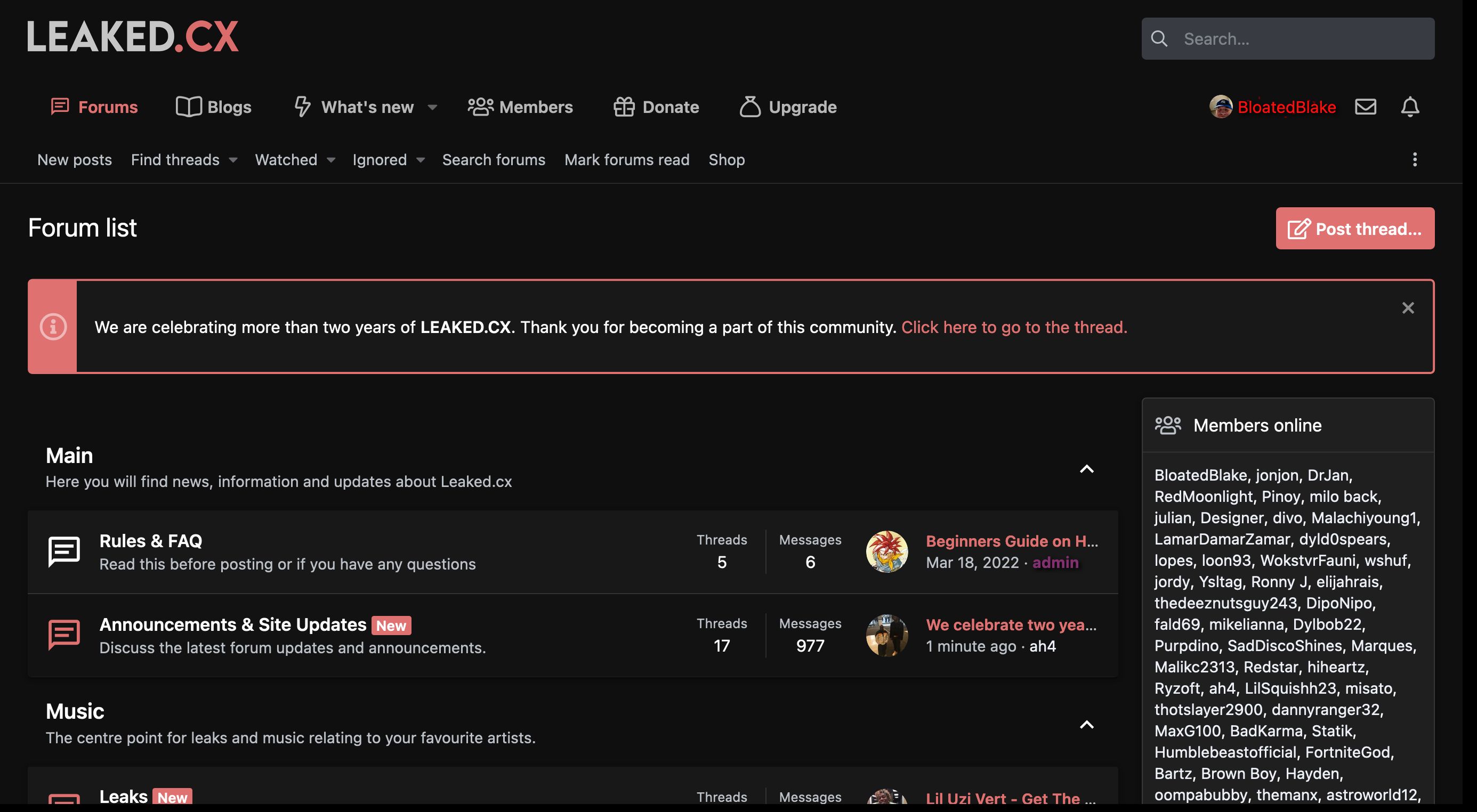The width and height of the screenshot is (1477, 812).
Task: Click the search magnifier icon
Action: pyautogui.click(x=1159, y=38)
